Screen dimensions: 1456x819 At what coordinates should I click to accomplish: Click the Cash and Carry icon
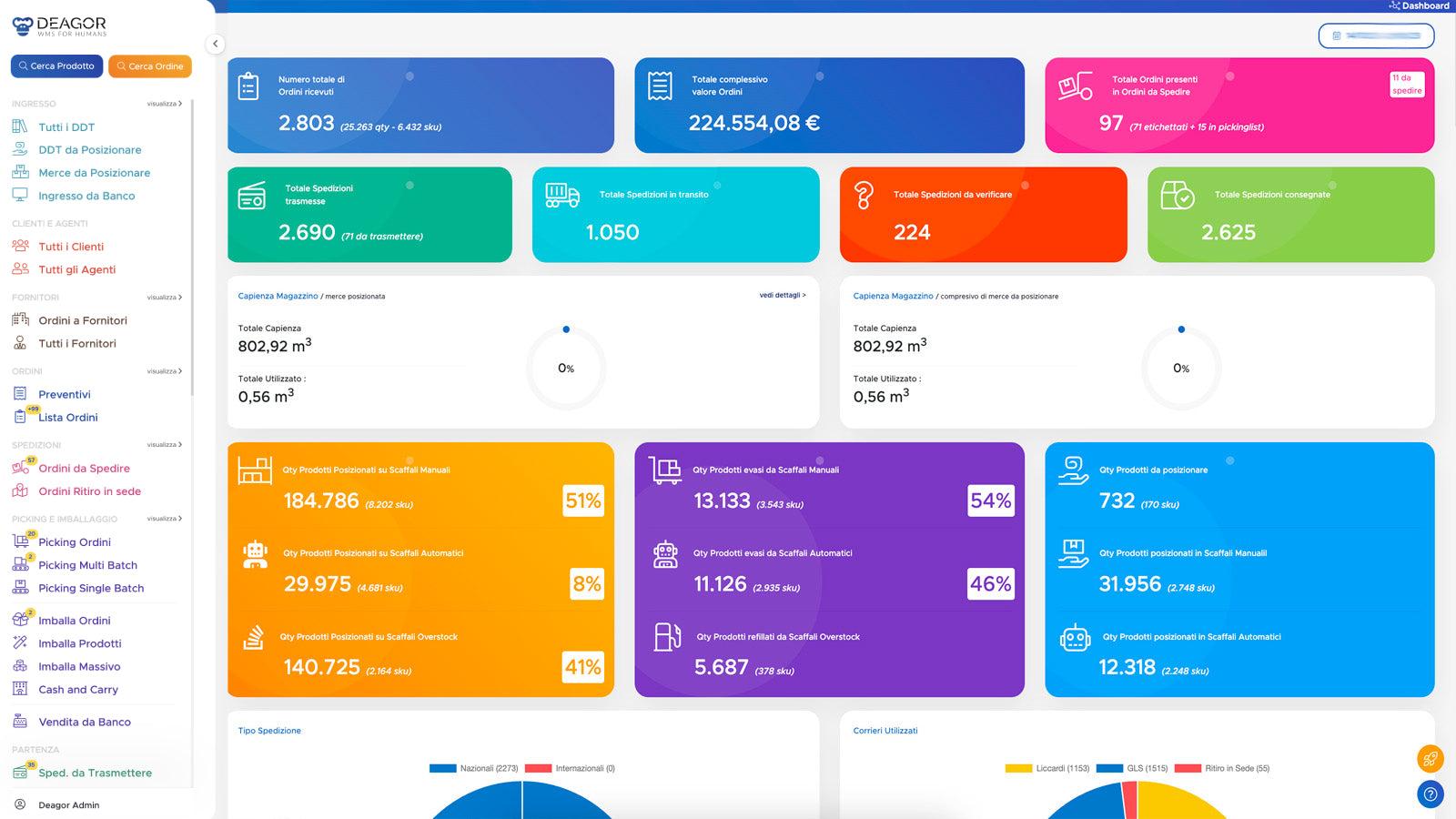21,689
